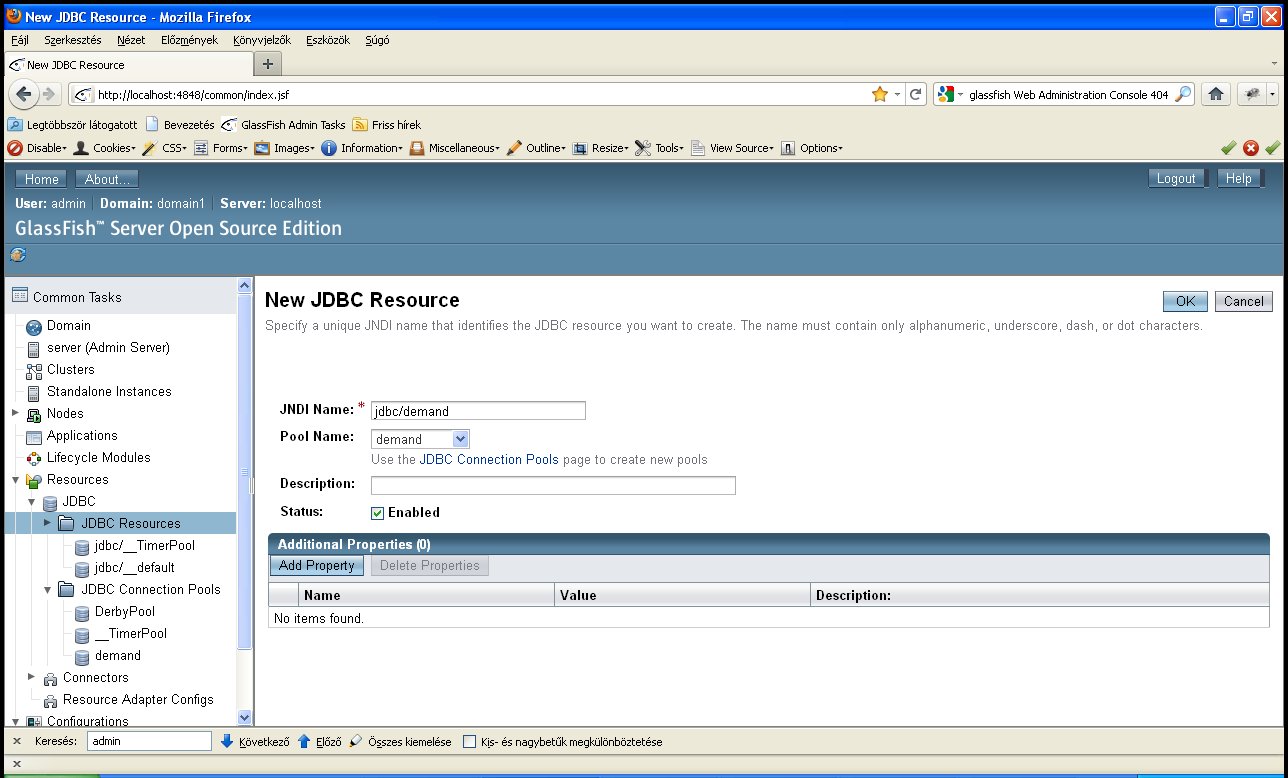
Task: Click the Lifecycle Modules icon
Action: [33, 458]
